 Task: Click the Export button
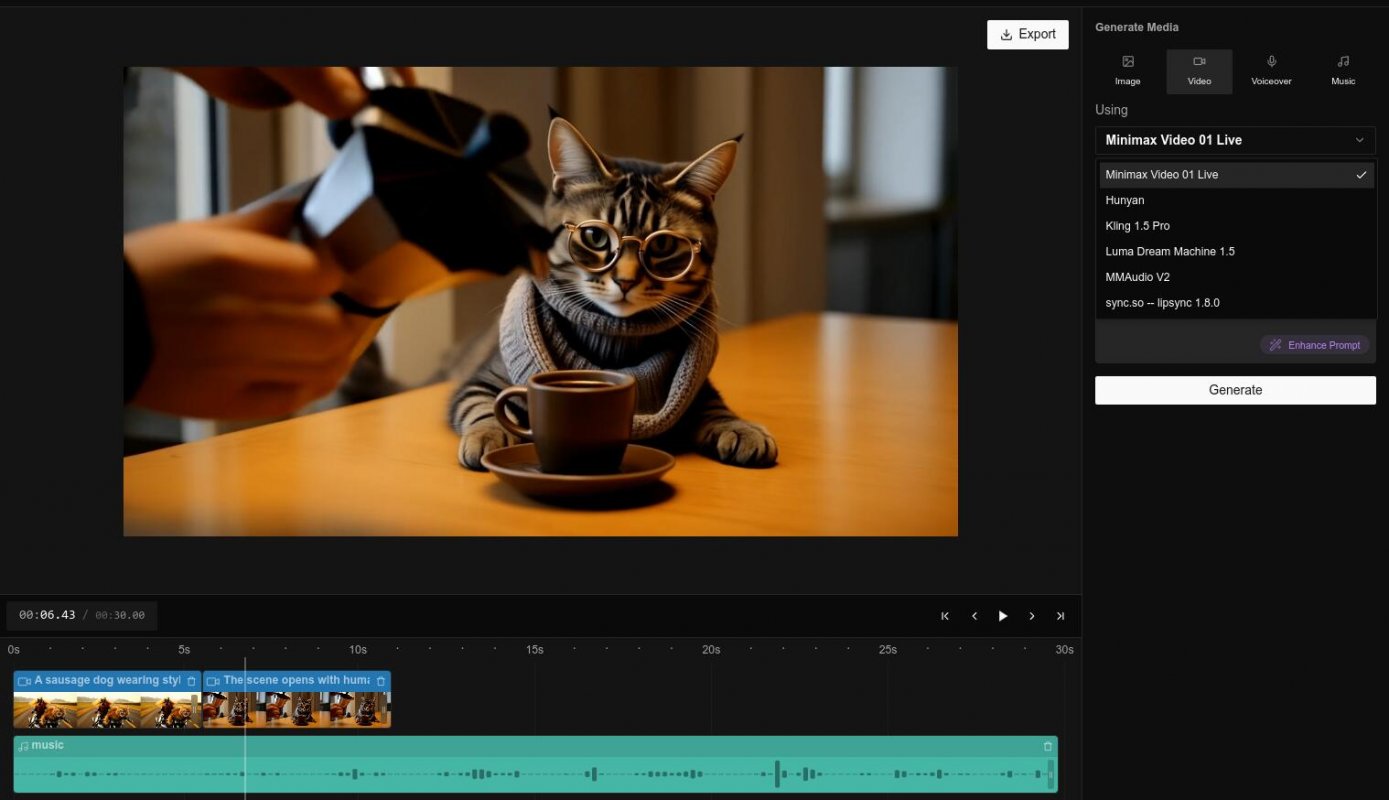1027,34
